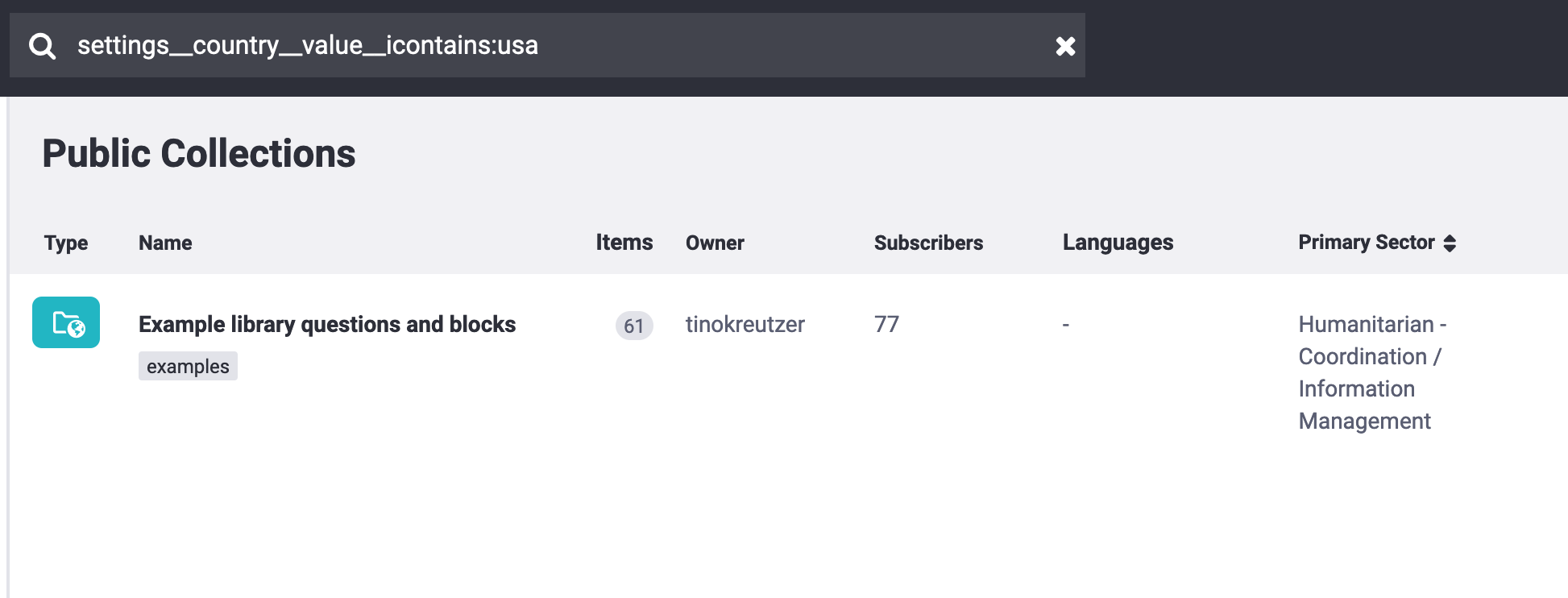Viewport: 1568px width, 598px height.
Task: Sort by the Name column header
Action: pos(165,243)
